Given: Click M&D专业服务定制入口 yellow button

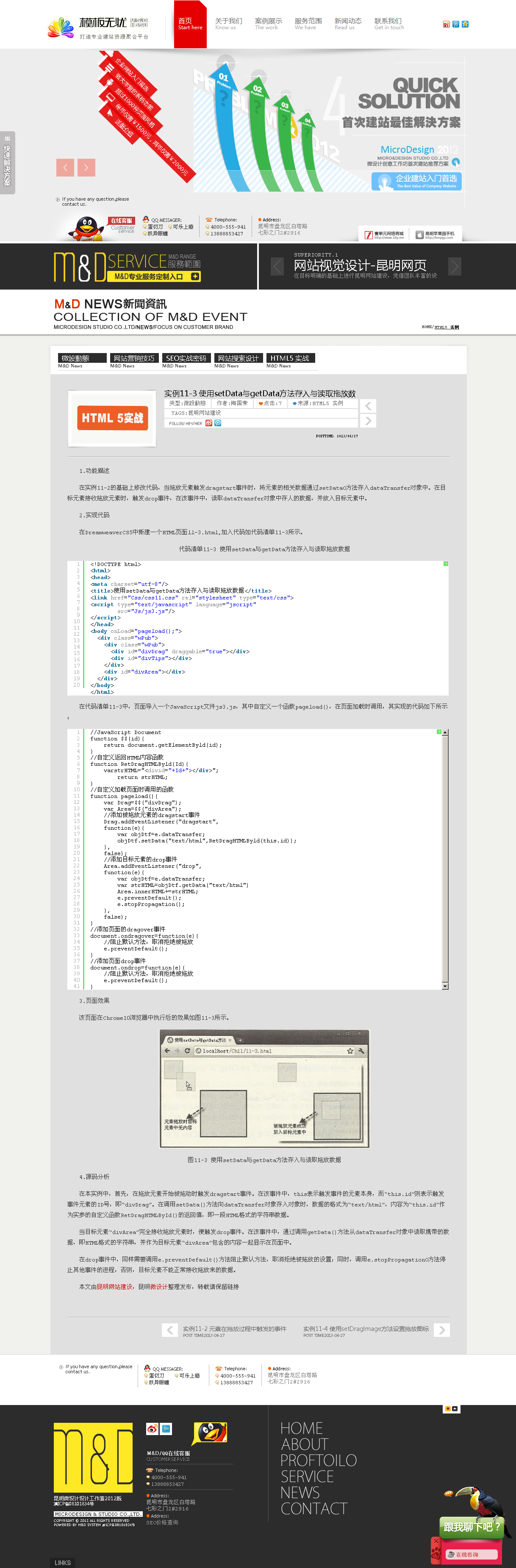Looking at the screenshot, I should (155, 276).
